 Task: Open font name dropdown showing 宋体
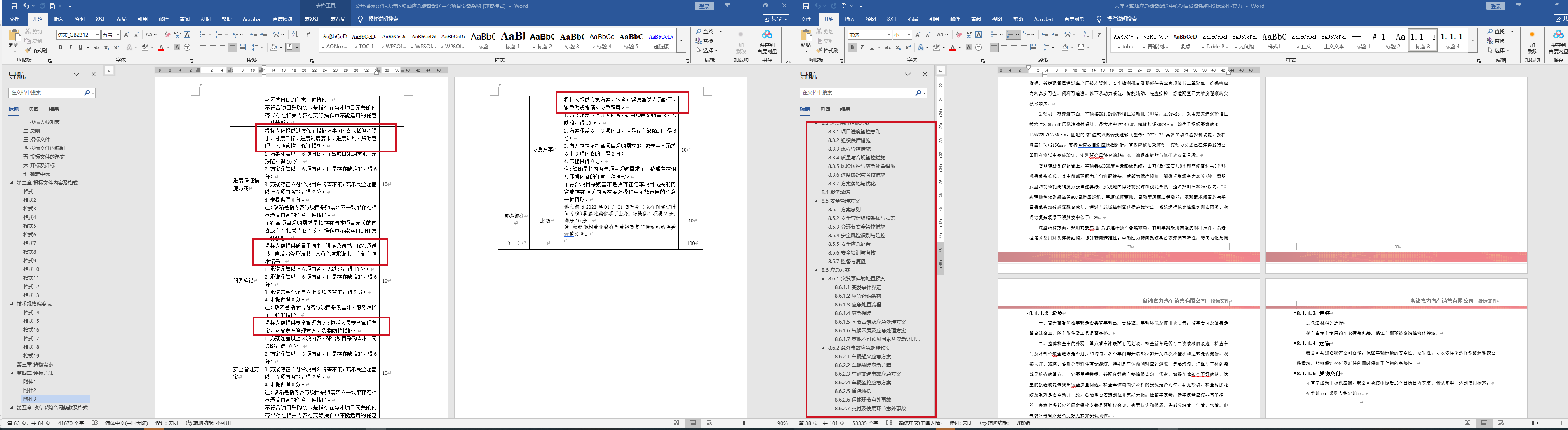pos(889,35)
